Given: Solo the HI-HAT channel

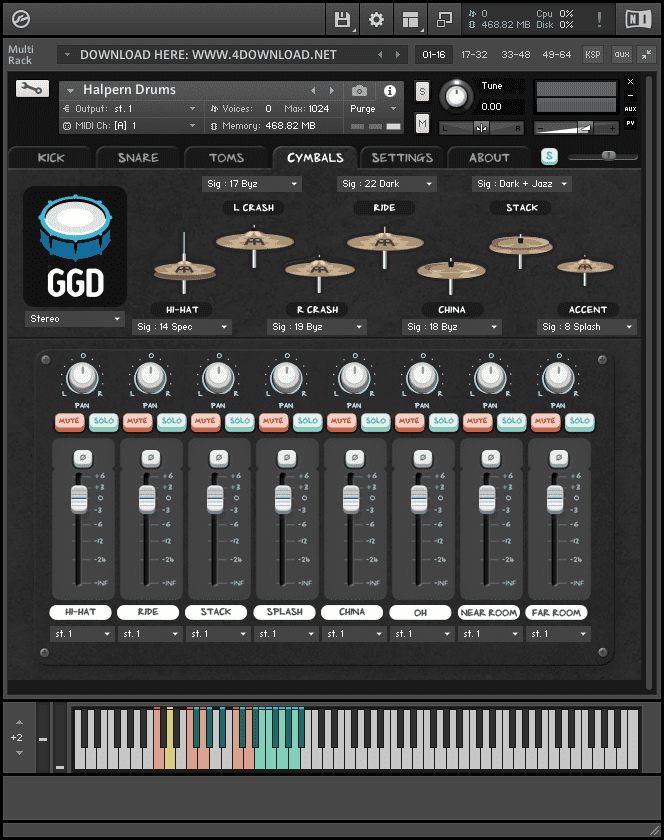Looking at the screenshot, I should tap(103, 421).
